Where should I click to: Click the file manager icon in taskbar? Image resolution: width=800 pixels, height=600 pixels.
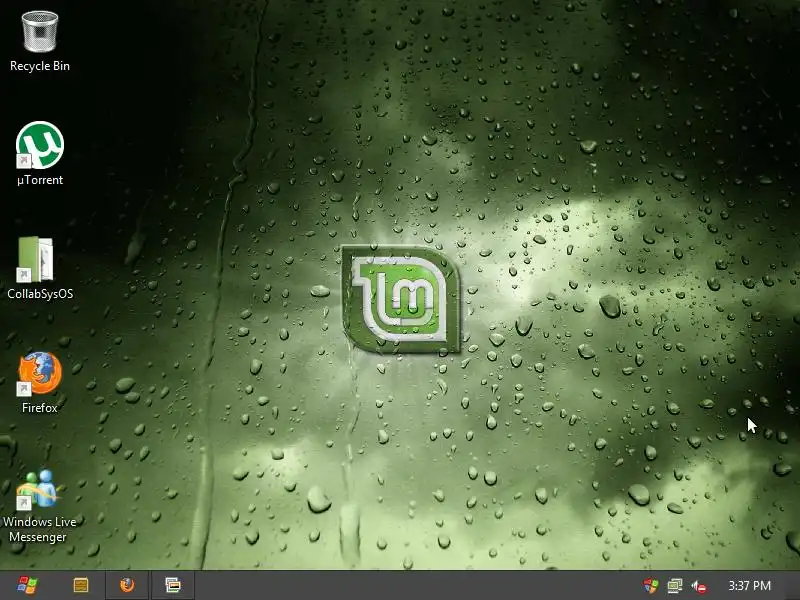tap(81, 585)
